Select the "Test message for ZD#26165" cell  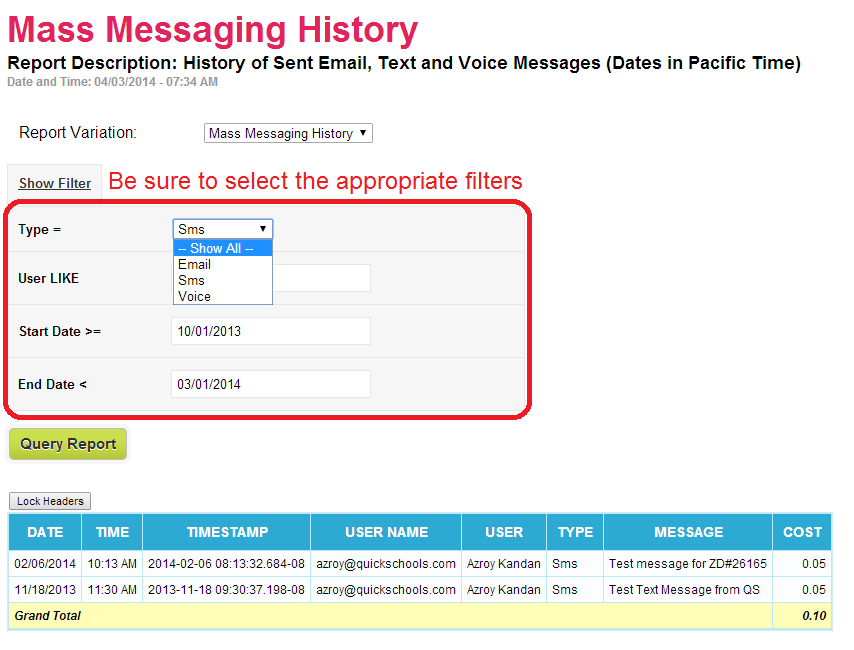[x=688, y=561]
